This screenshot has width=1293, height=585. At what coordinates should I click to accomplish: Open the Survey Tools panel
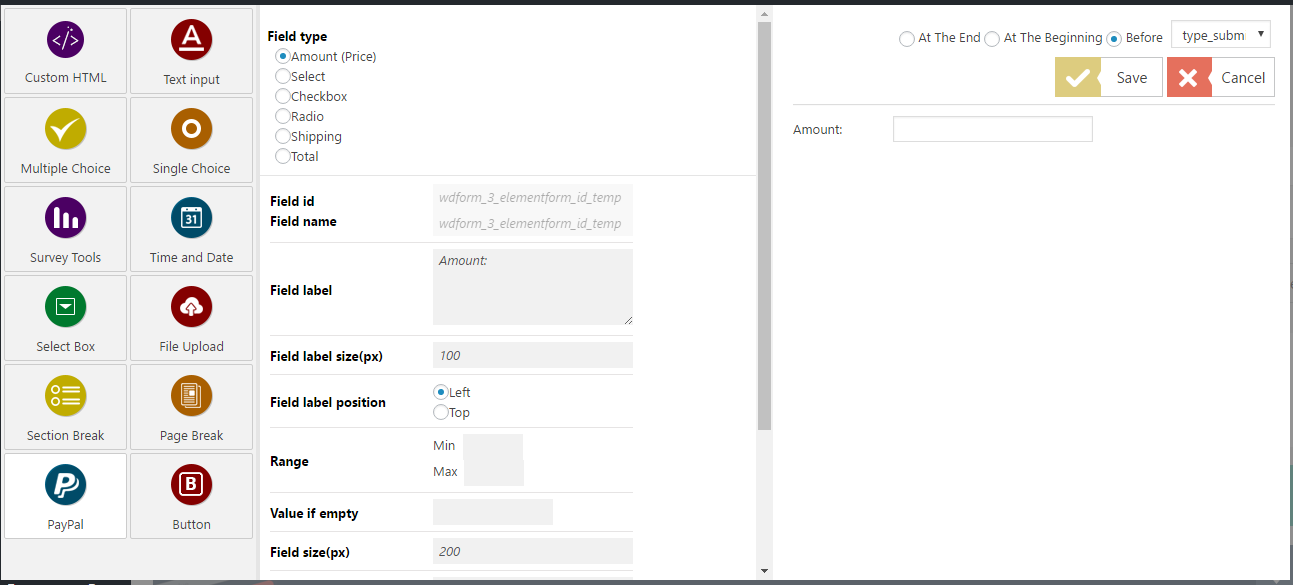[65, 228]
